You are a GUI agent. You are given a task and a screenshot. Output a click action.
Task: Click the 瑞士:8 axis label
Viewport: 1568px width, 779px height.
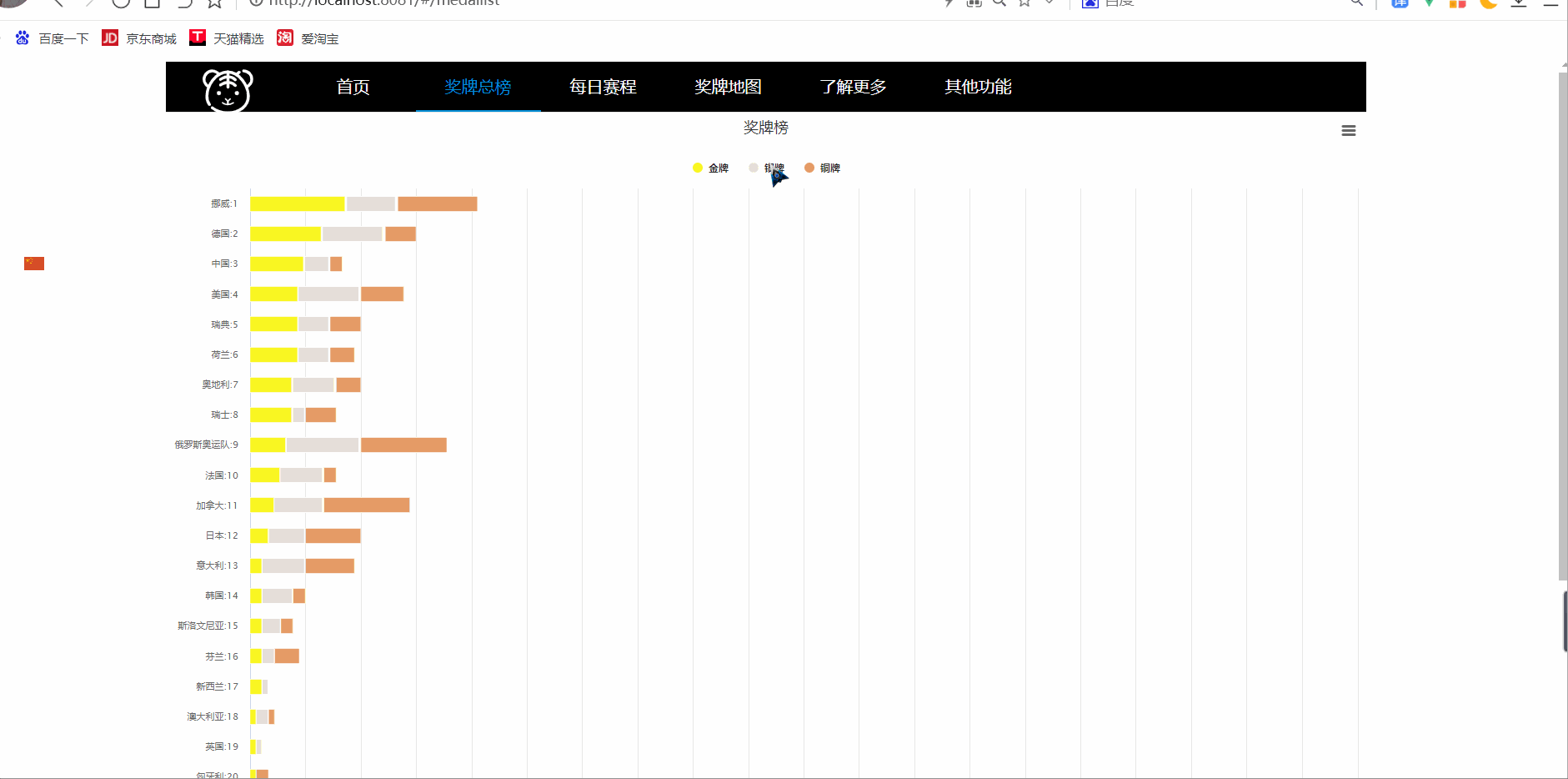(224, 415)
